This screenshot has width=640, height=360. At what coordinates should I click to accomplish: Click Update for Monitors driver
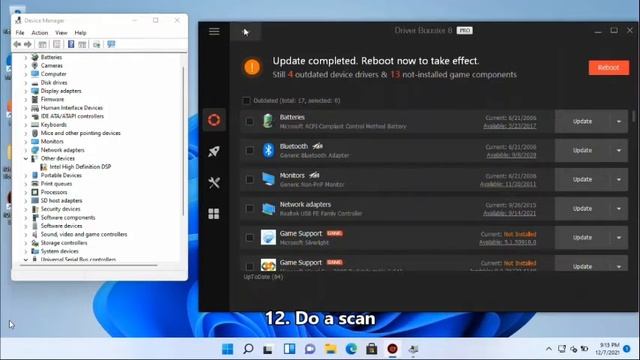[x=582, y=180]
